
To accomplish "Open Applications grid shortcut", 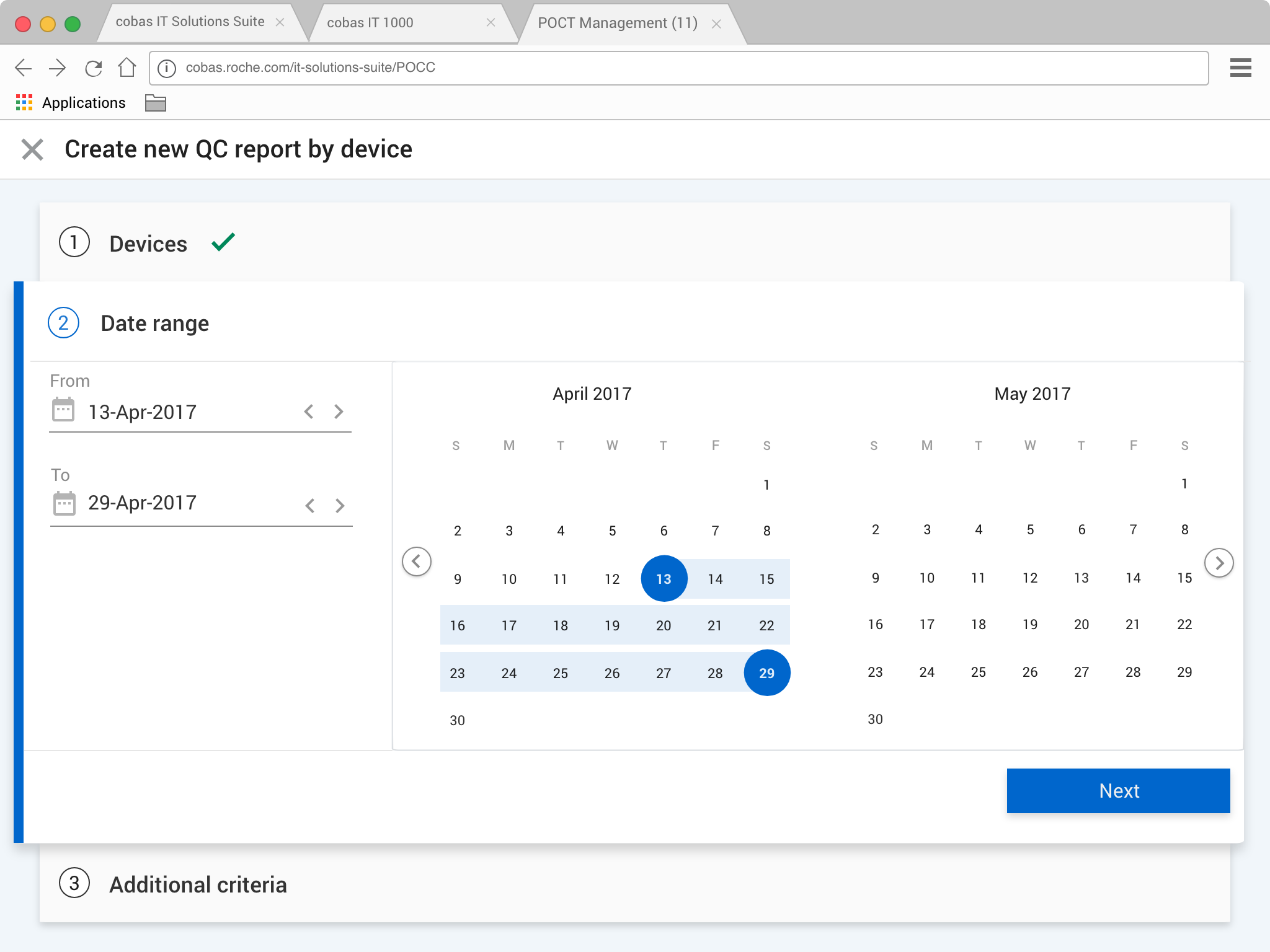I will coord(24,103).
